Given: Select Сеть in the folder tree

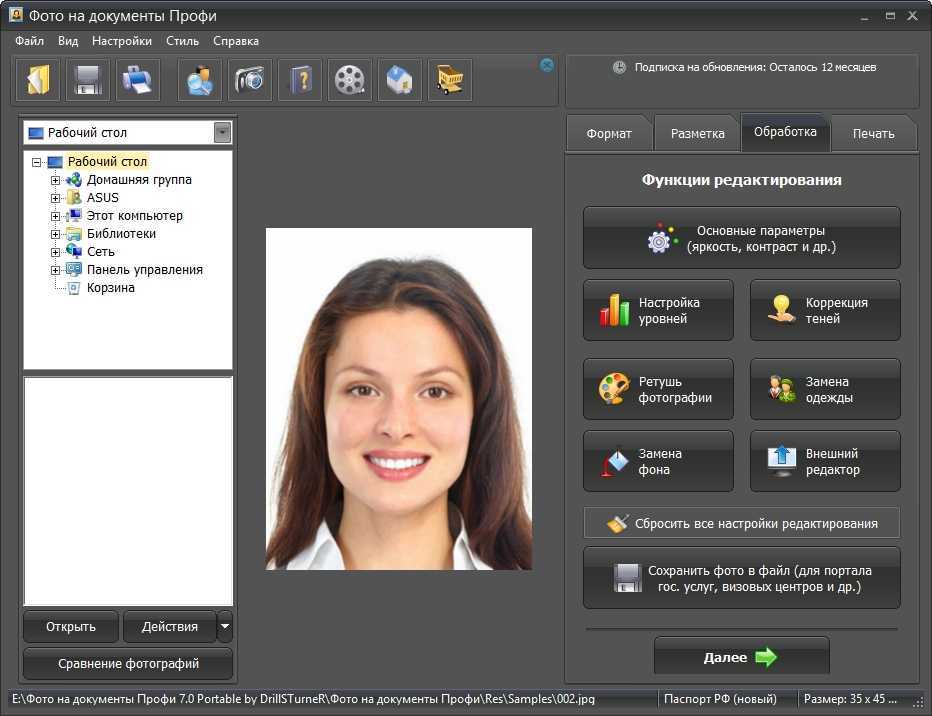Looking at the screenshot, I should click(x=100, y=252).
